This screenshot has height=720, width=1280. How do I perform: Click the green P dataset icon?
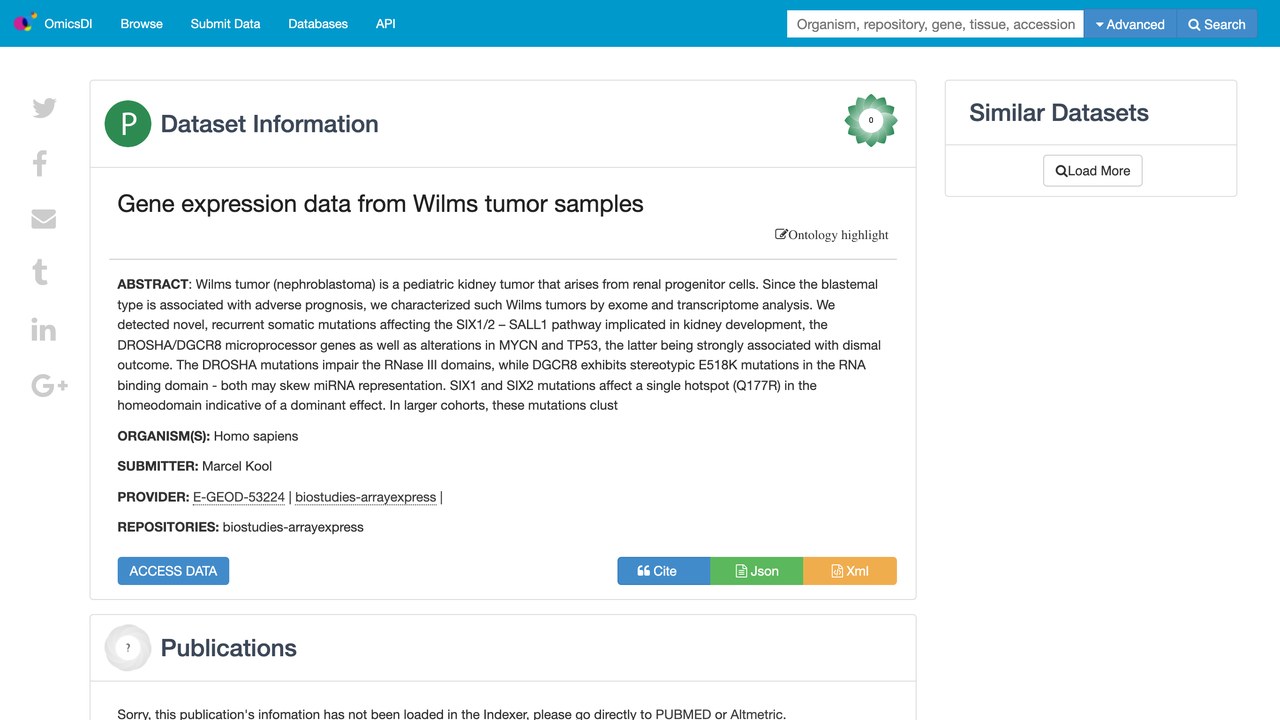[x=128, y=124]
